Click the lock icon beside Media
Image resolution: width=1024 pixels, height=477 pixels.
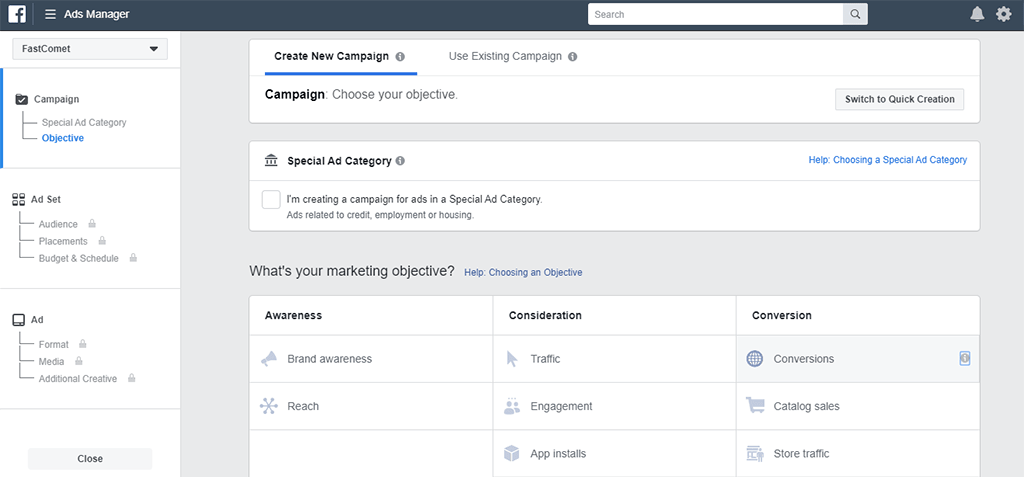click(x=78, y=361)
